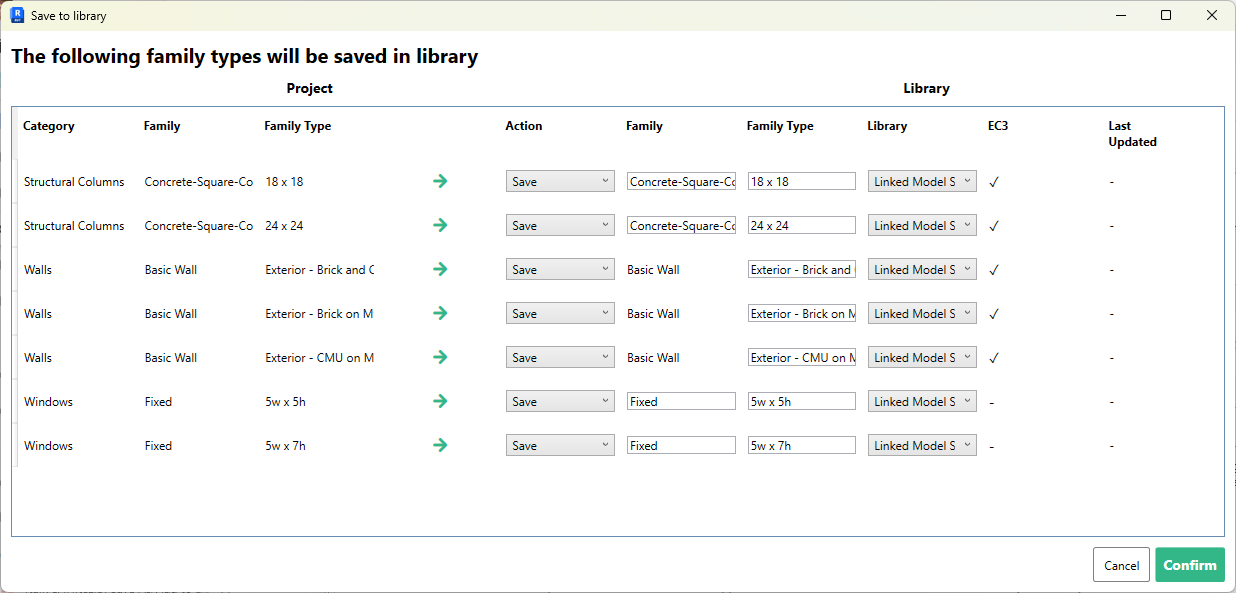This screenshot has height=593, width=1236.
Task: Click the Revit app icon in the title bar
Action: pyautogui.click(x=17, y=15)
